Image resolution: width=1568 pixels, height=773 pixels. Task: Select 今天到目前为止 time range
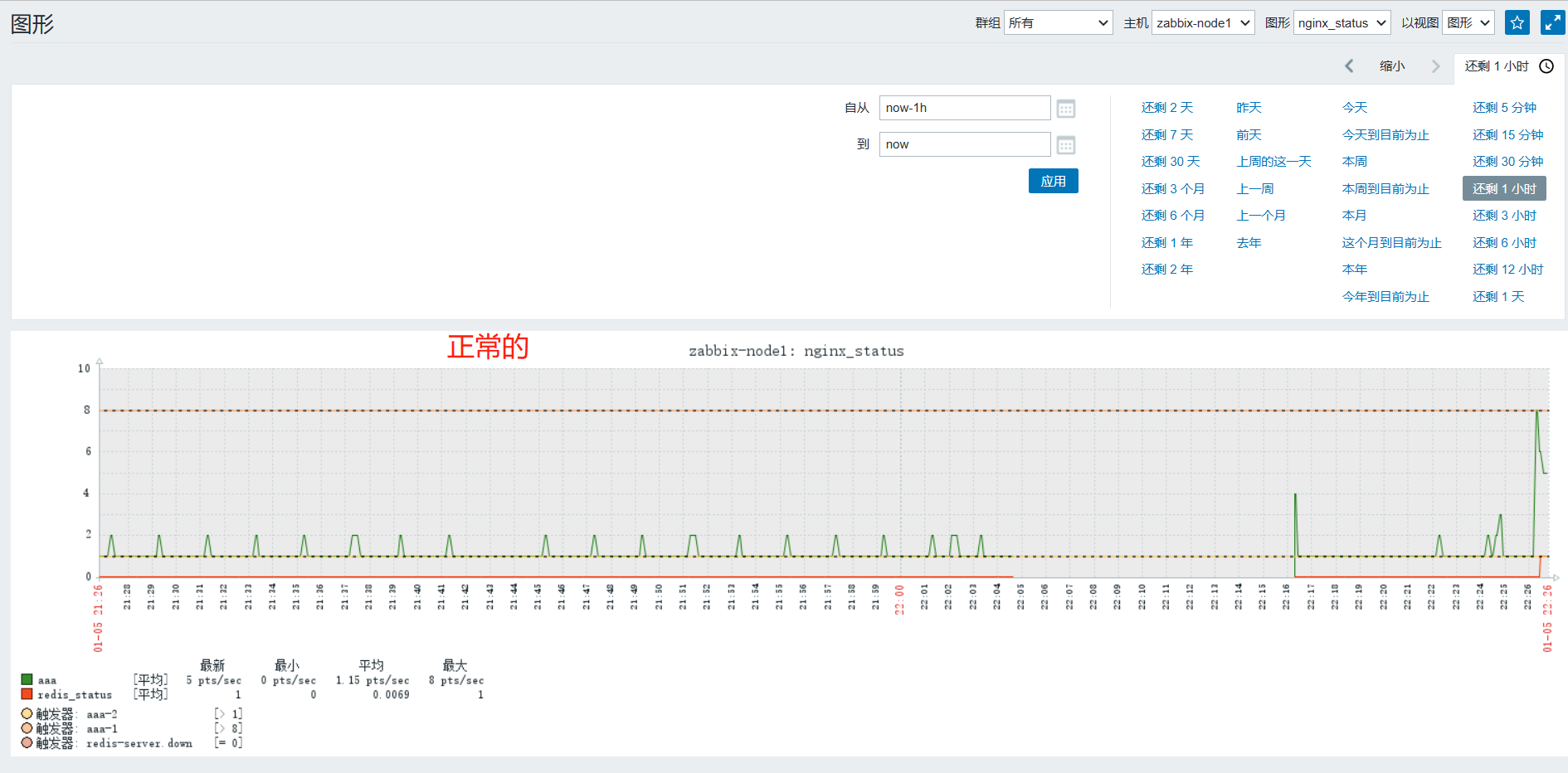(1385, 134)
